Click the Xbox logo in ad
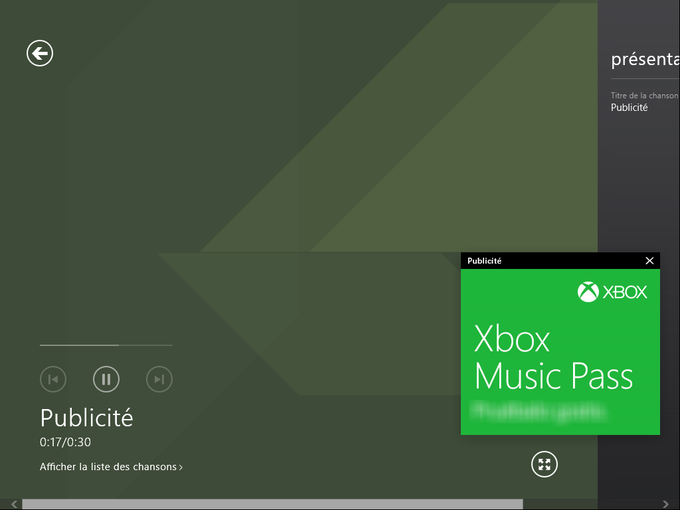The image size is (680, 510). point(612,292)
